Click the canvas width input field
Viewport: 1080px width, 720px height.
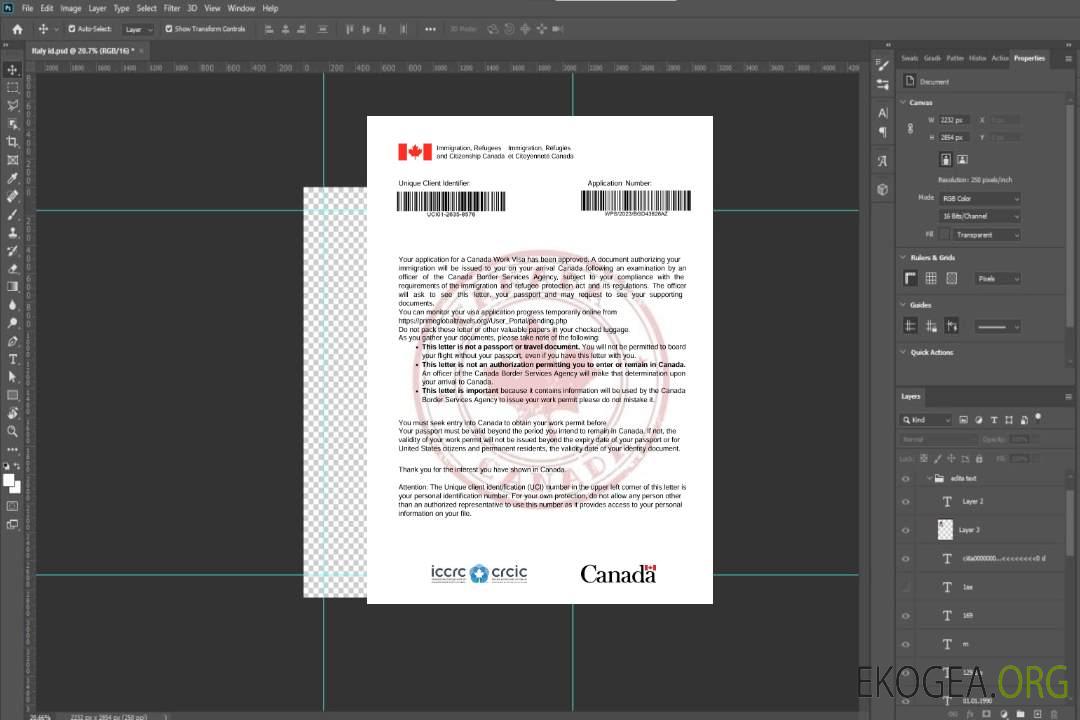[954, 120]
